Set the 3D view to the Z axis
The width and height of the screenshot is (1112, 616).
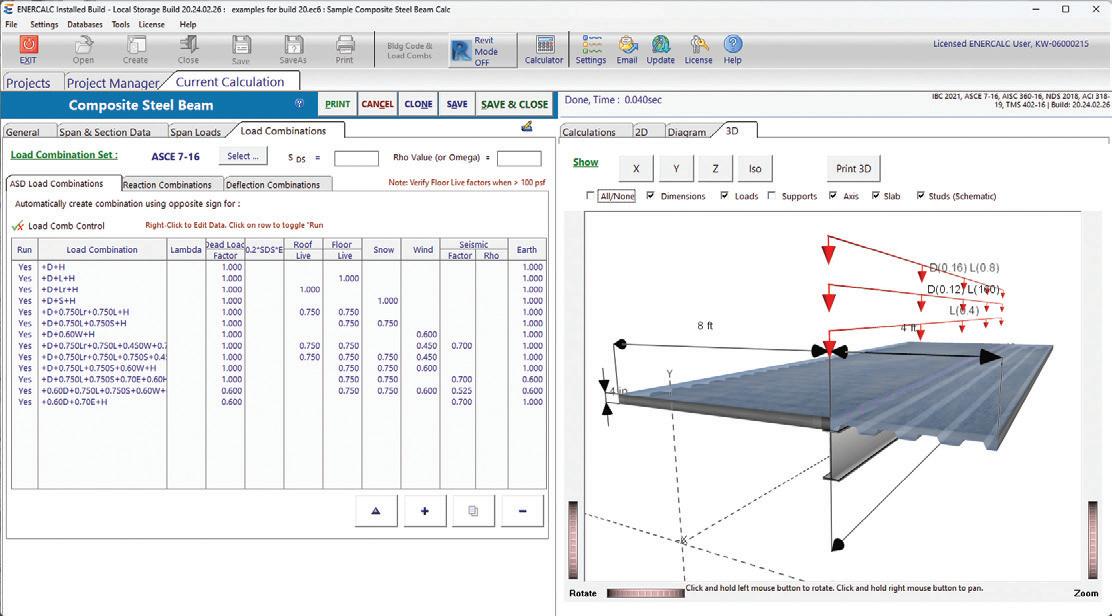click(715, 169)
